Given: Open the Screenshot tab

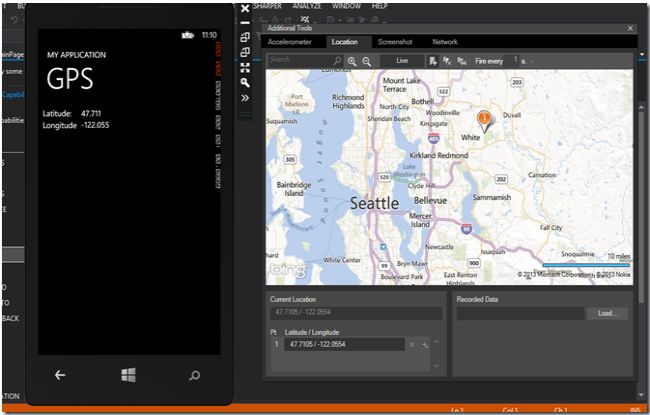Looking at the screenshot, I should (395, 42).
